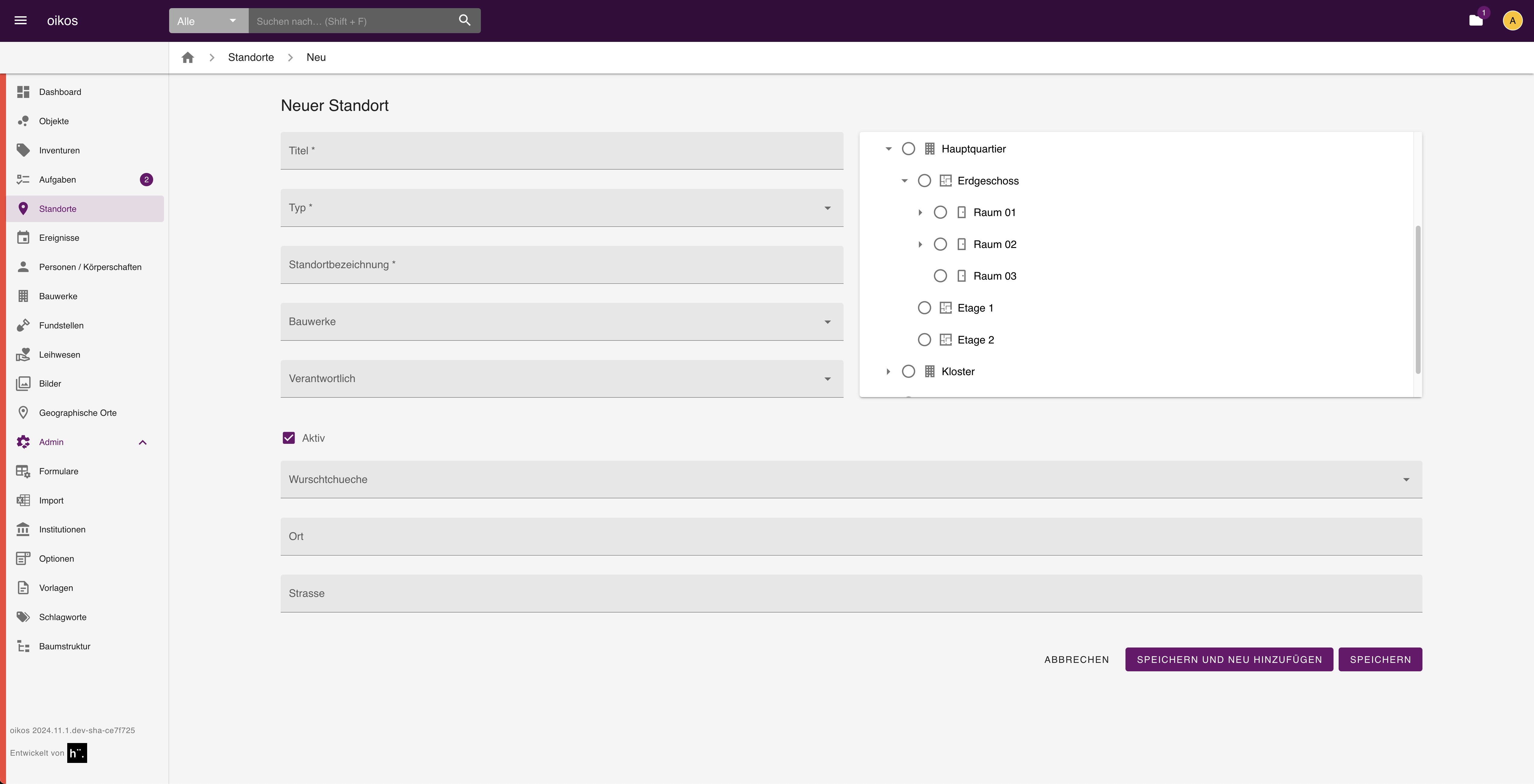This screenshot has width=1534, height=784.
Task: Open the folder notifications icon
Action: (1476, 21)
